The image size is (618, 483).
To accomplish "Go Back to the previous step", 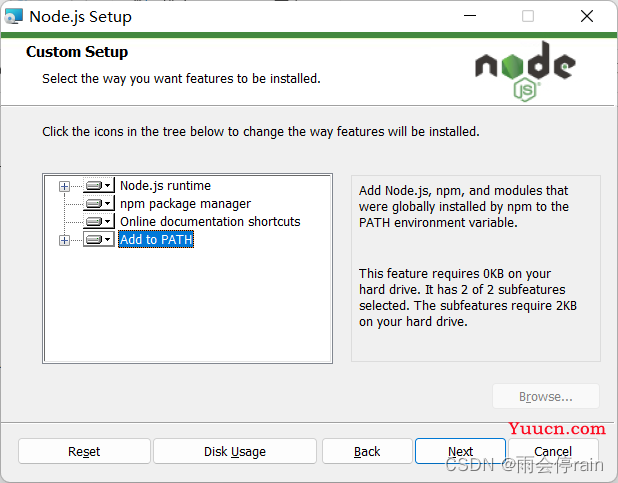I will click(x=367, y=451).
